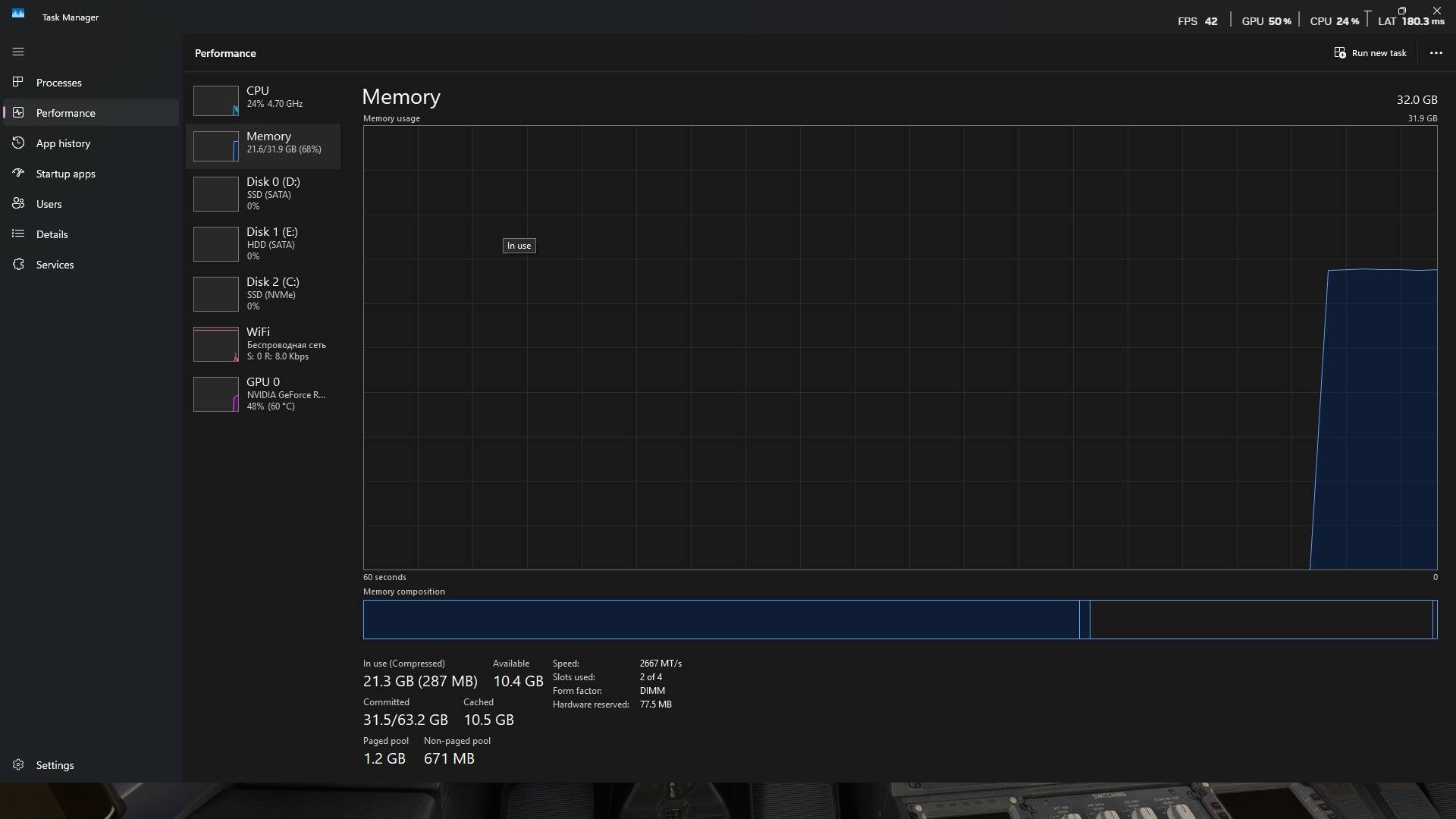The height and width of the screenshot is (819, 1456).
Task: Select the WiFi mini graph thumbnail
Action: [216, 344]
